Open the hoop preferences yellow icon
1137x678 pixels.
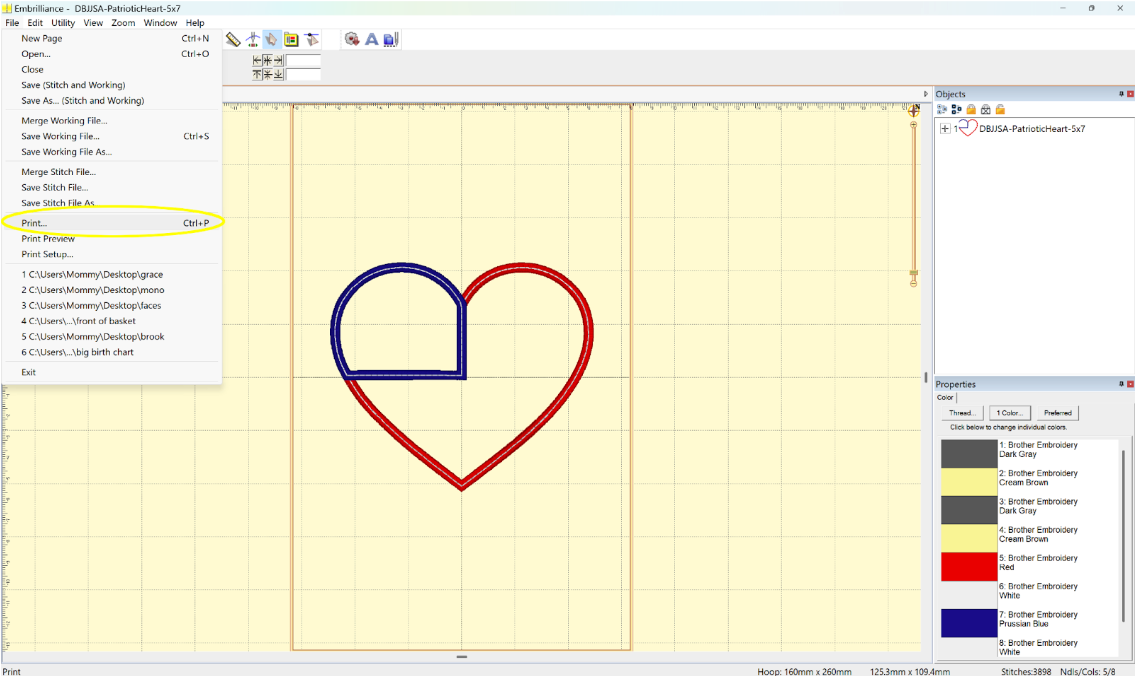coord(291,39)
